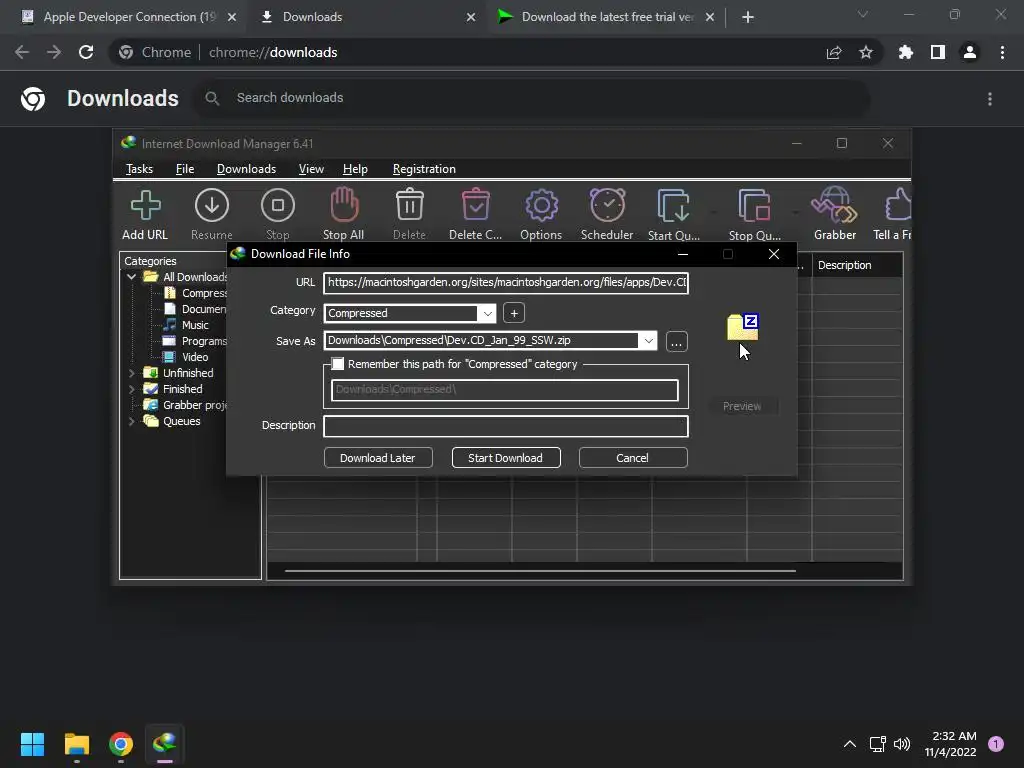This screenshot has width=1024, height=768.
Task: Open the Save As path dropdown arrow
Action: (x=648, y=340)
